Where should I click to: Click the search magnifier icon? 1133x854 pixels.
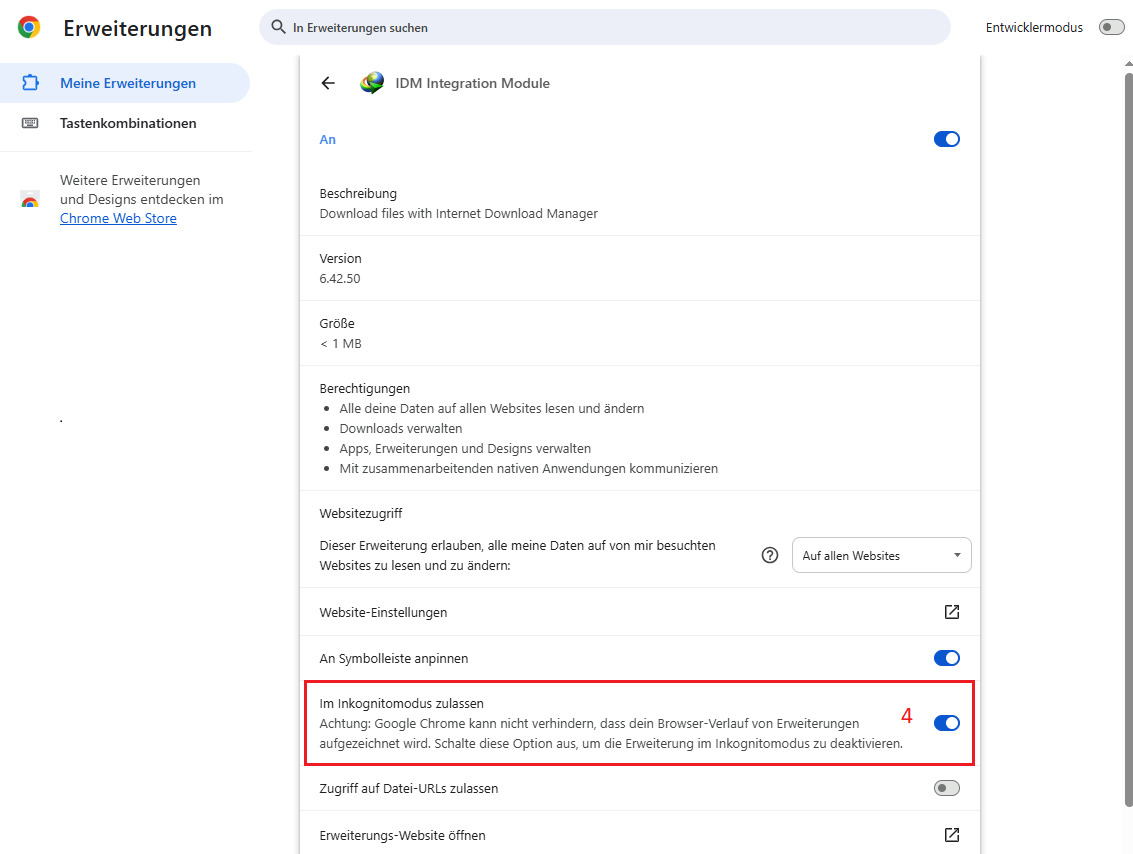(279, 27)
